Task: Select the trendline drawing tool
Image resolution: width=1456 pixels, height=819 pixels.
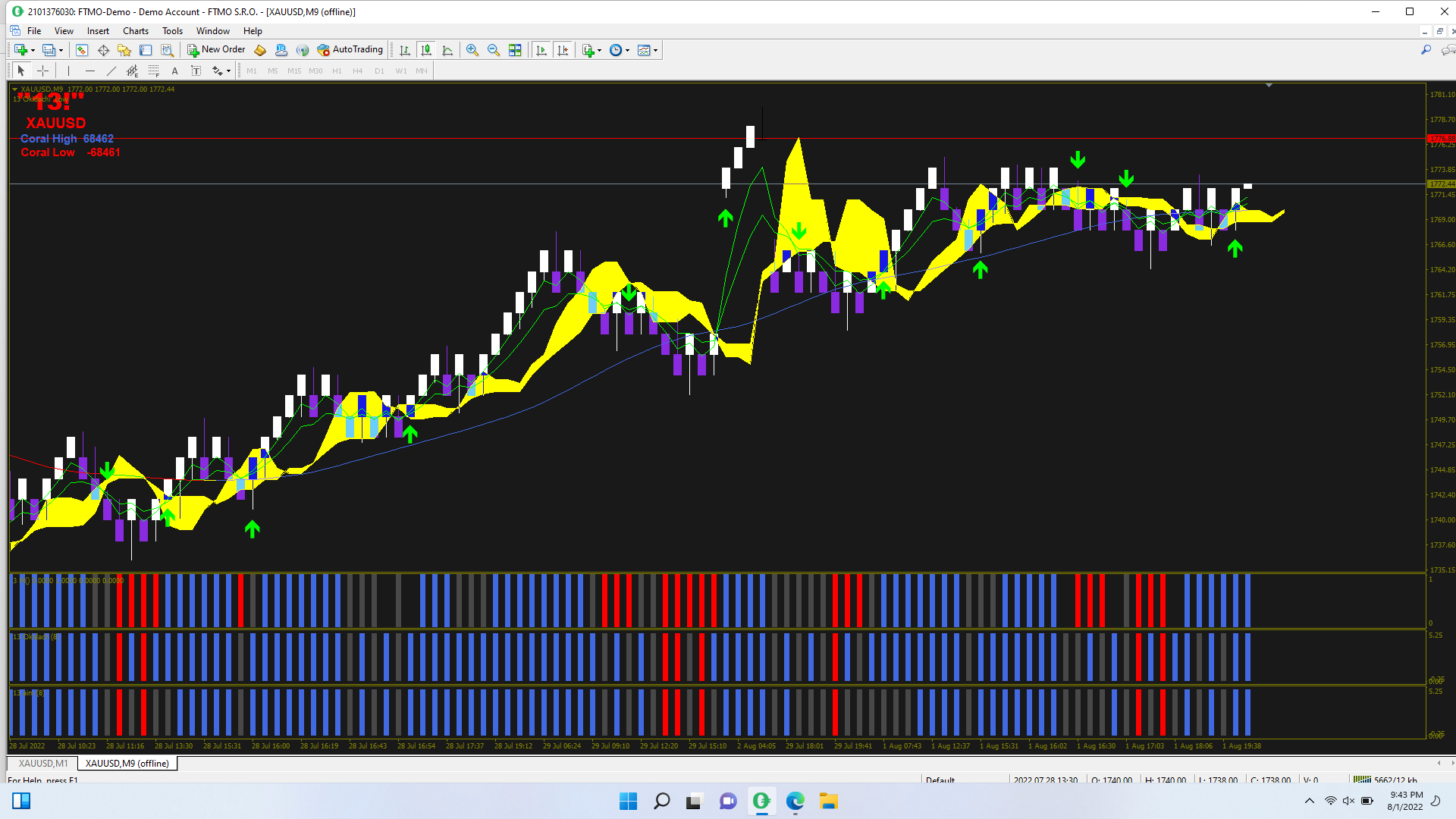Action: click(x=111, y=71)
